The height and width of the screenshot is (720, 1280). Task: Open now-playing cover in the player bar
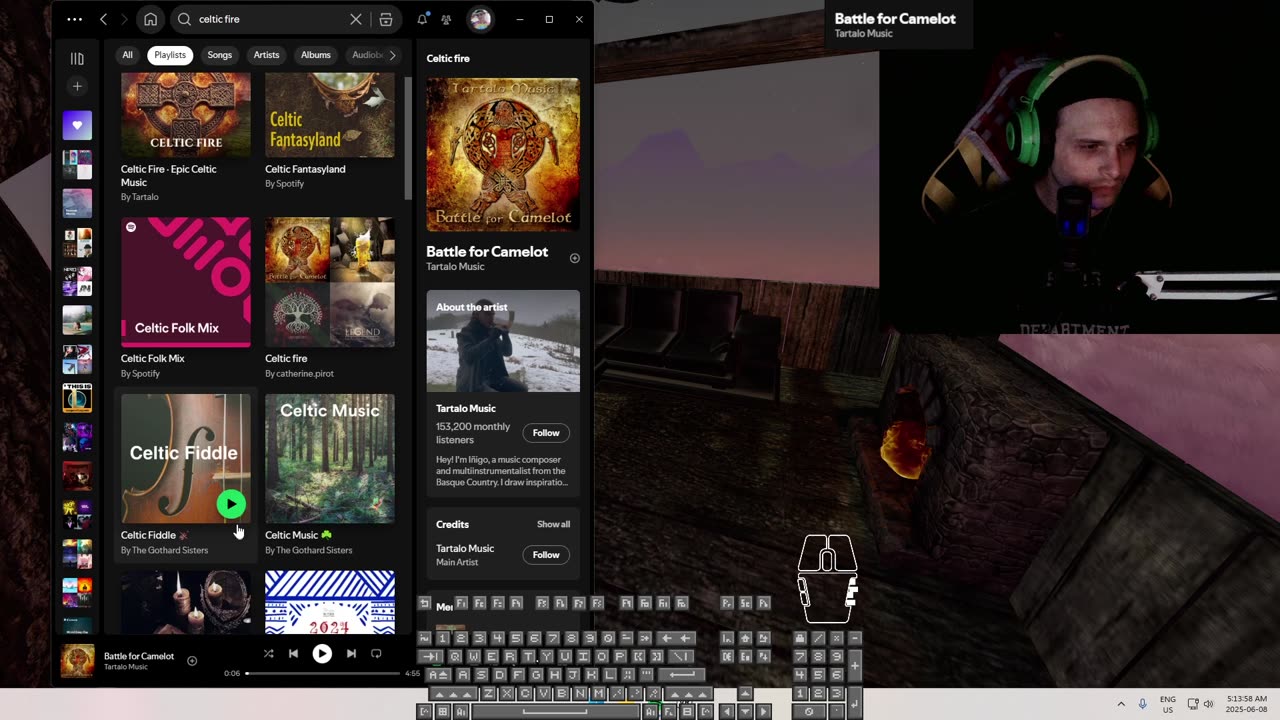(78, 661)
